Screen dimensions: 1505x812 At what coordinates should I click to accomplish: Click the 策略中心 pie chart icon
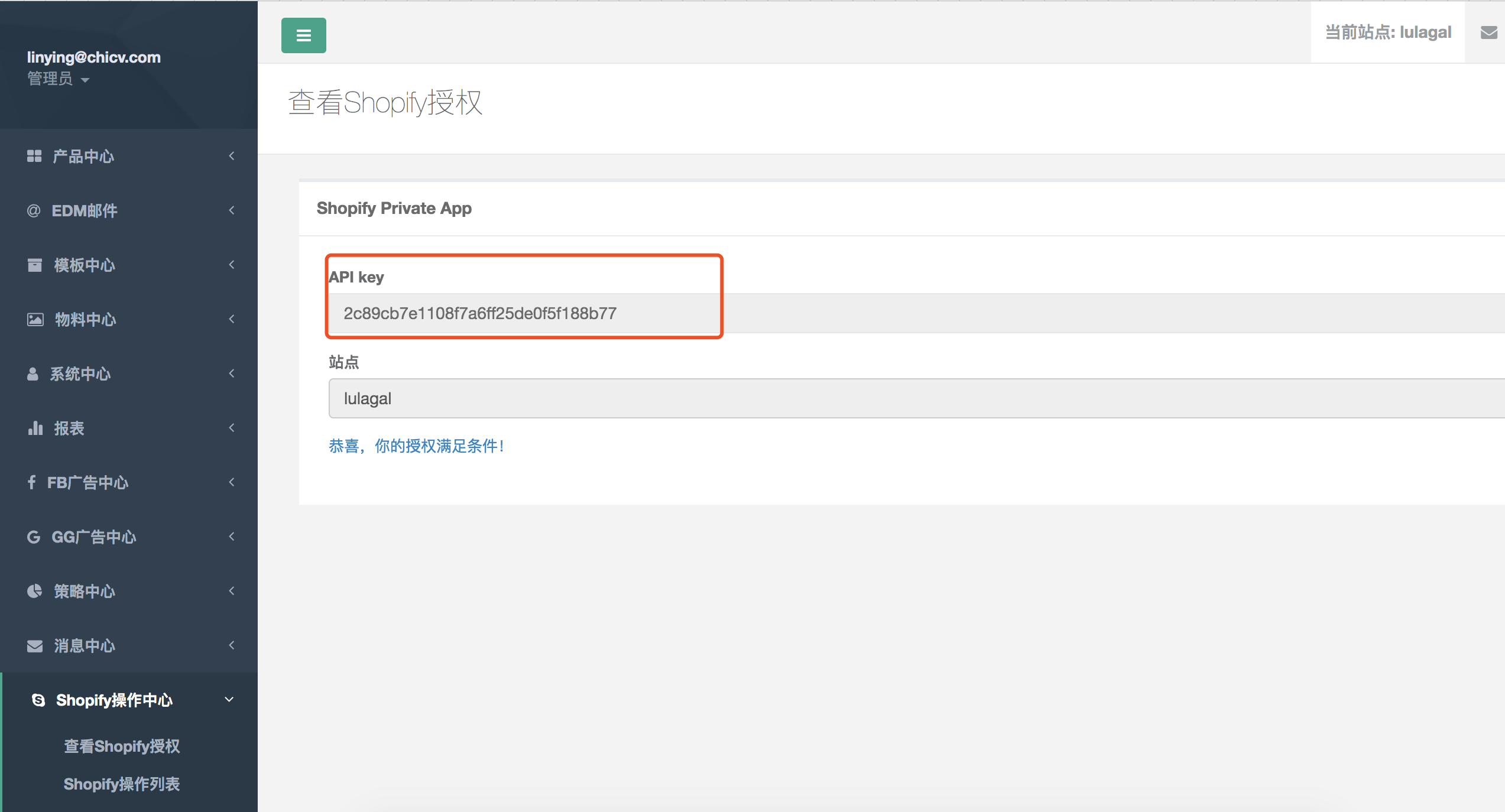click(x=34, y=591)
